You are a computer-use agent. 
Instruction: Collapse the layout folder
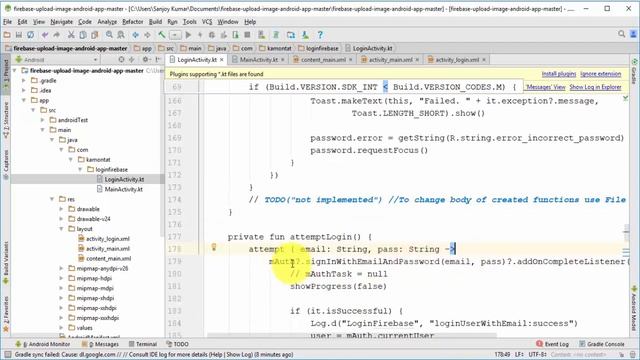coord(62,229)
